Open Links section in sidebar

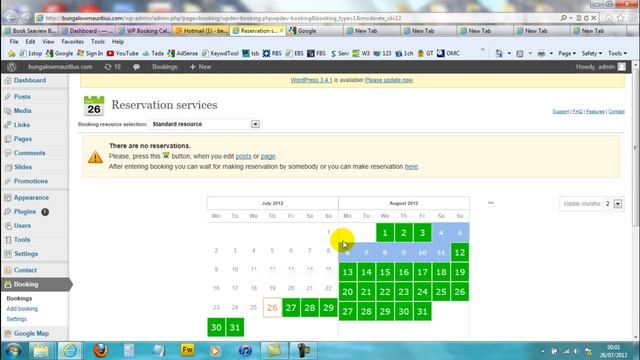click(x=22, y=125)
